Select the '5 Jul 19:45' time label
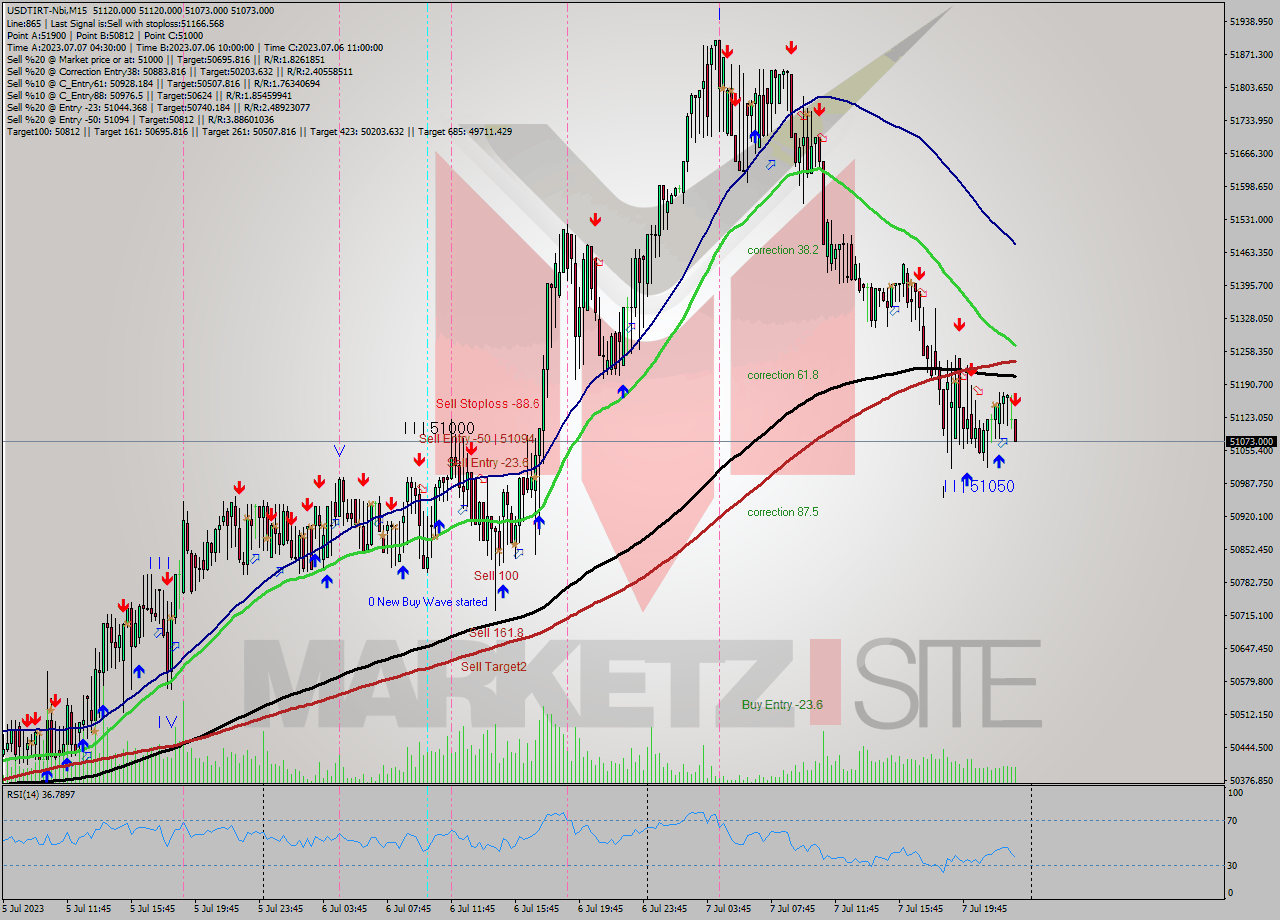Screen dimensions: 1280x920 click(219, 909)
